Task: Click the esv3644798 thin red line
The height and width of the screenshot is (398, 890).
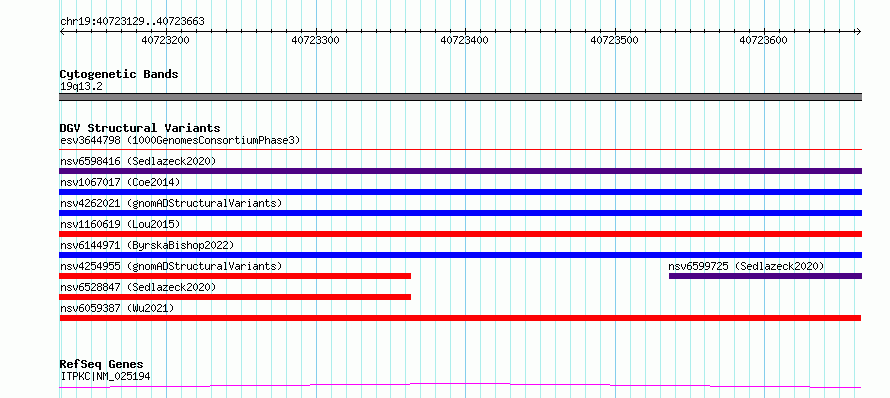Action: coord(460,150)
